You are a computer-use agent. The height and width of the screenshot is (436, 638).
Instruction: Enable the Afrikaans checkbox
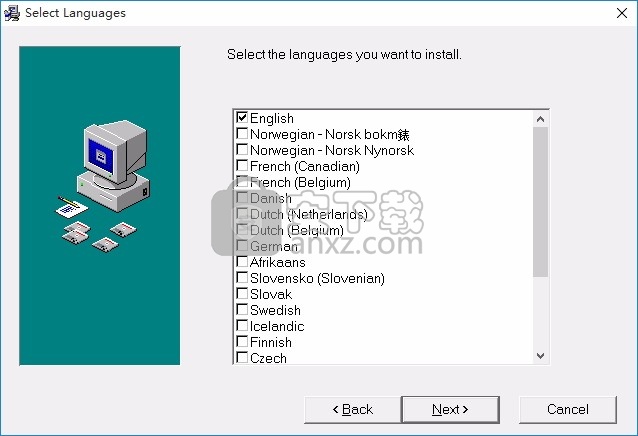point(242,262)
